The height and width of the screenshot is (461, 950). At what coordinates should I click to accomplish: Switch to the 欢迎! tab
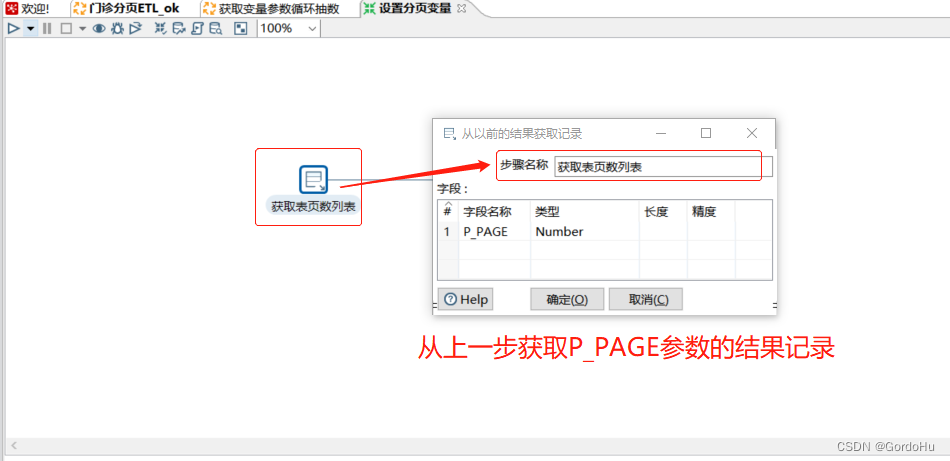point(28,9)
